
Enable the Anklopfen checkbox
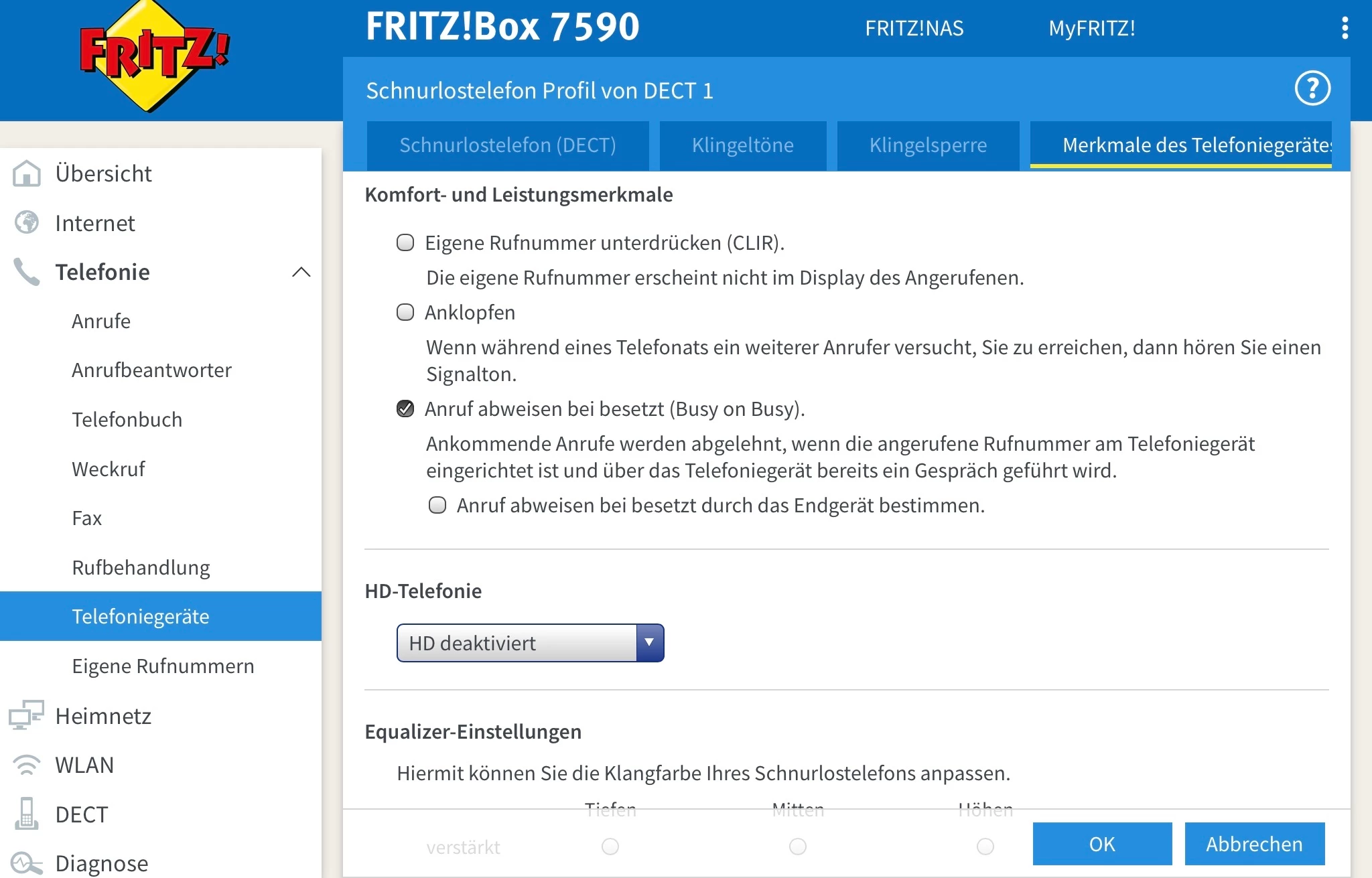(x=405, y=312)
